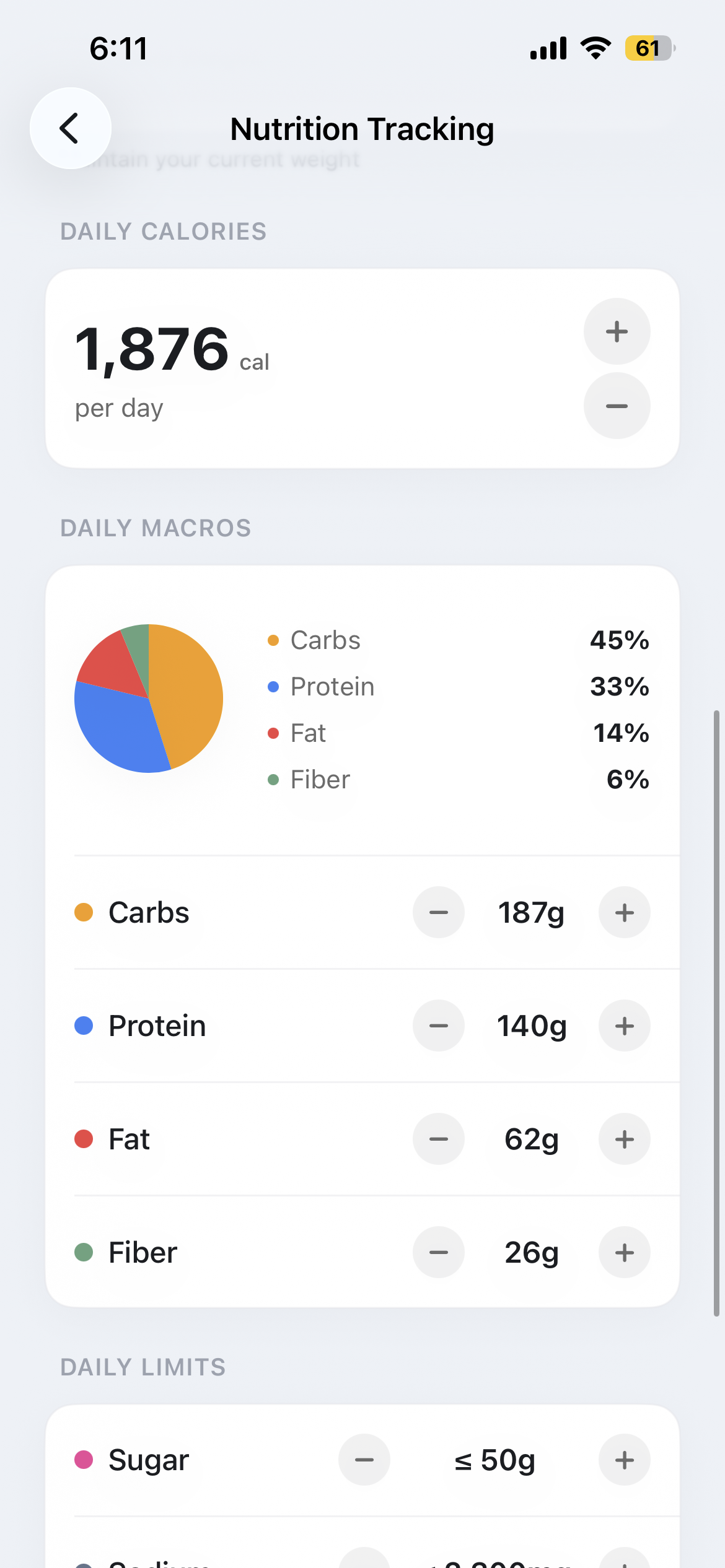
Task: Increase Fat grams with plus icon
Action: 624,1139
